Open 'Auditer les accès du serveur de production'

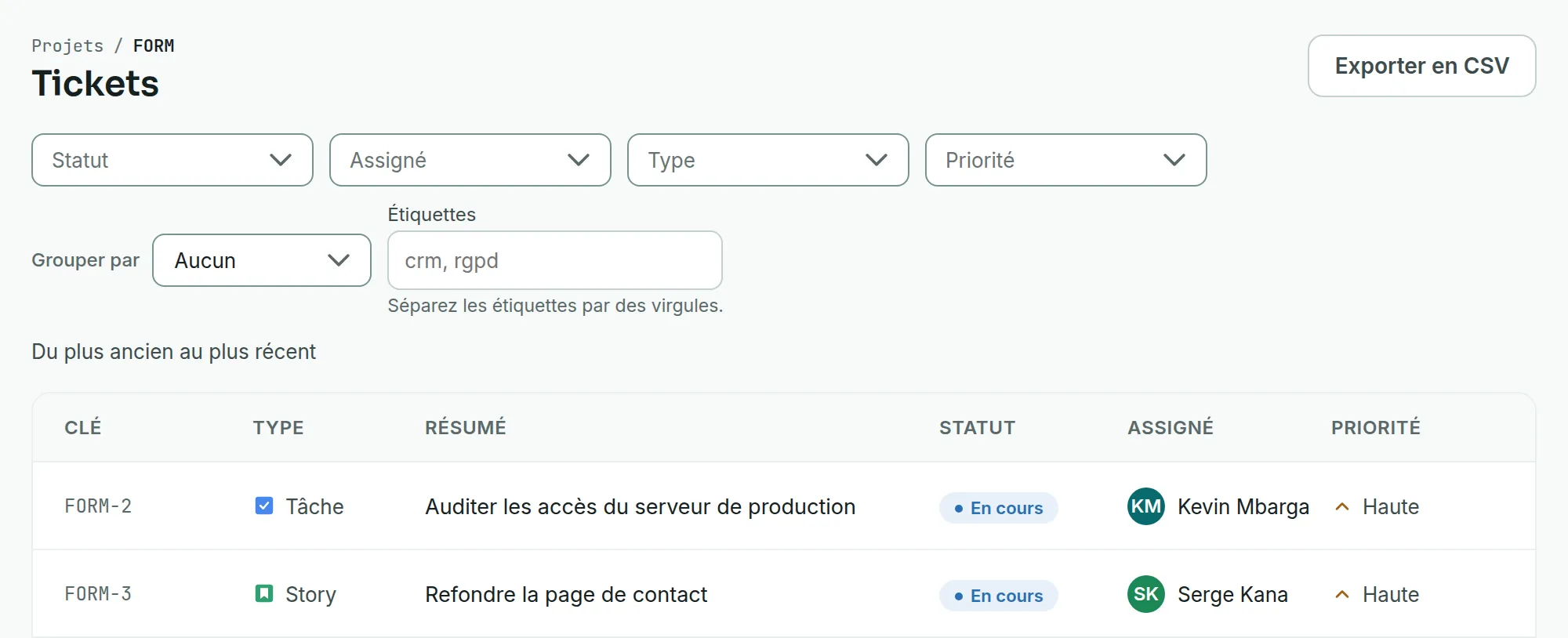click(641, 507)
